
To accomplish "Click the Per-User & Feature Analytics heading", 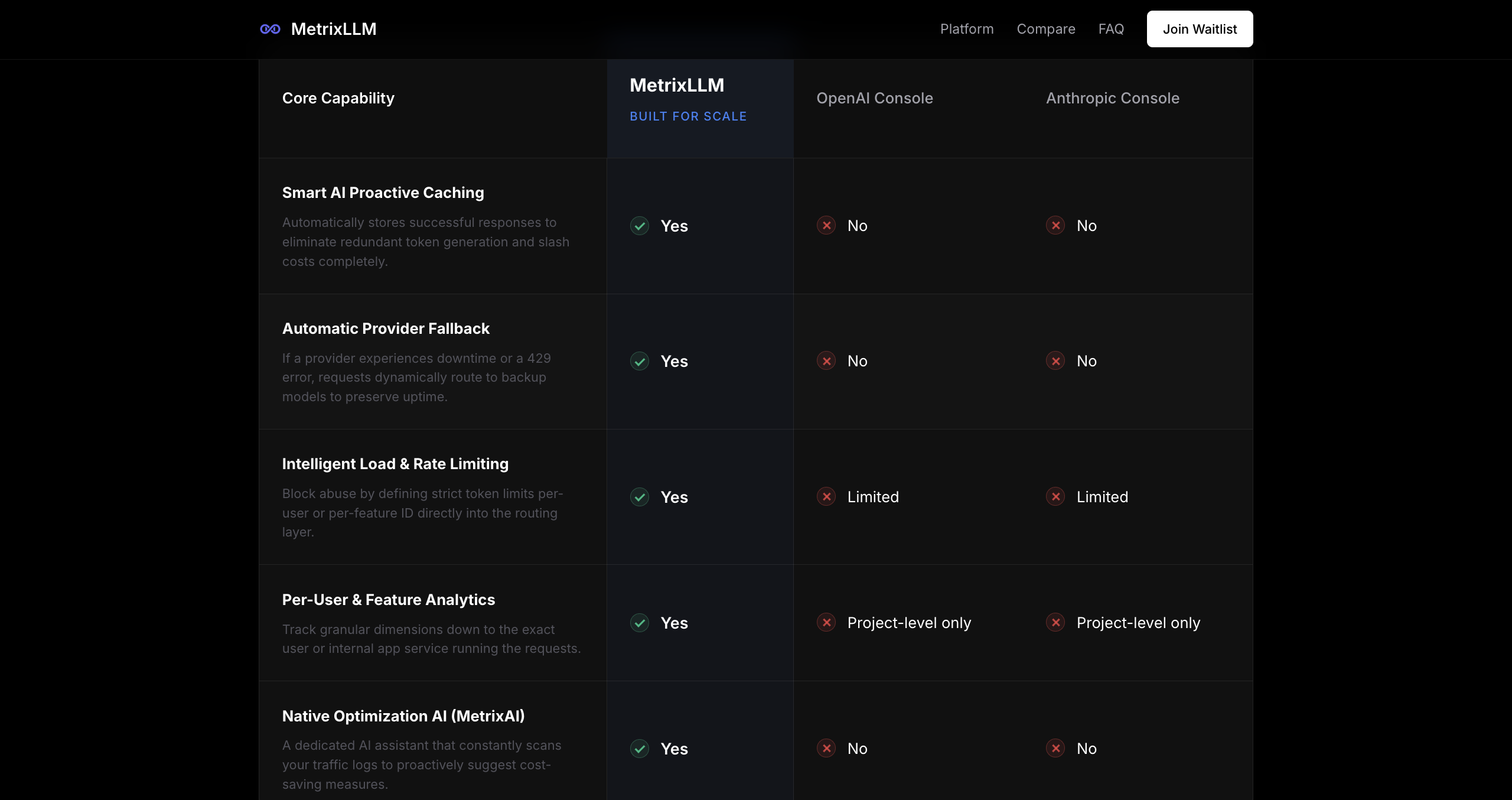I will pos(389,600).
